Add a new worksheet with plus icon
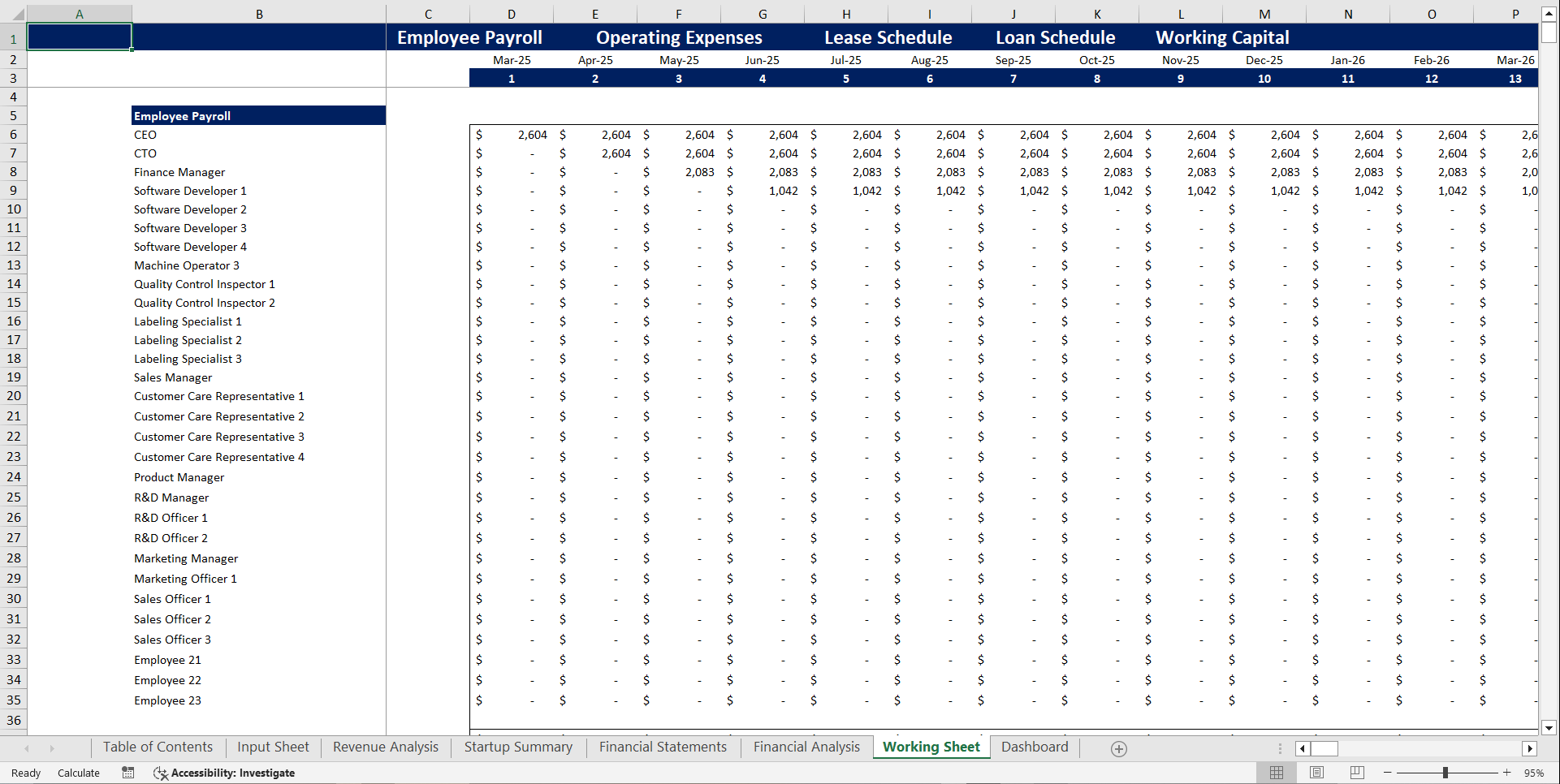Image resolution: width=1560 pixels, height=784 pixels. point(1118,748)
